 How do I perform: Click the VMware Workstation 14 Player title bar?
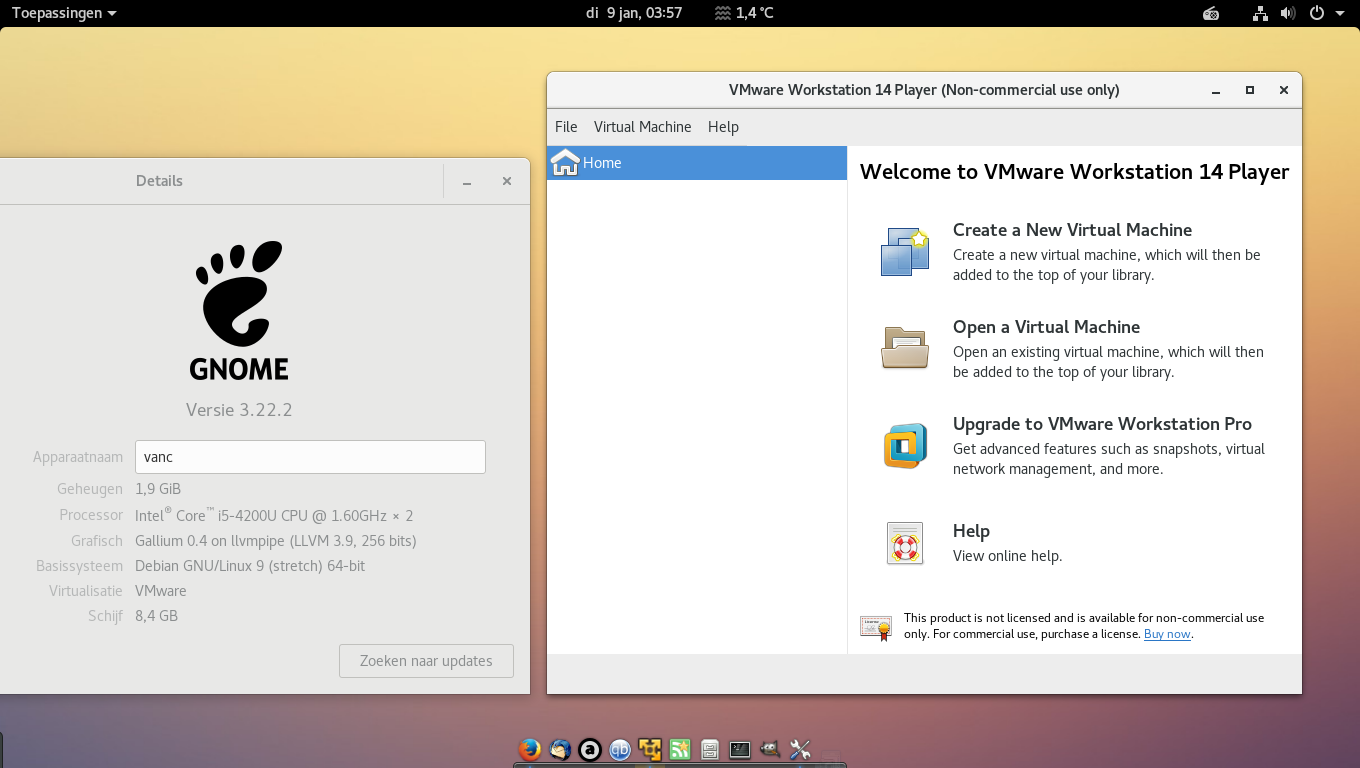924,90
